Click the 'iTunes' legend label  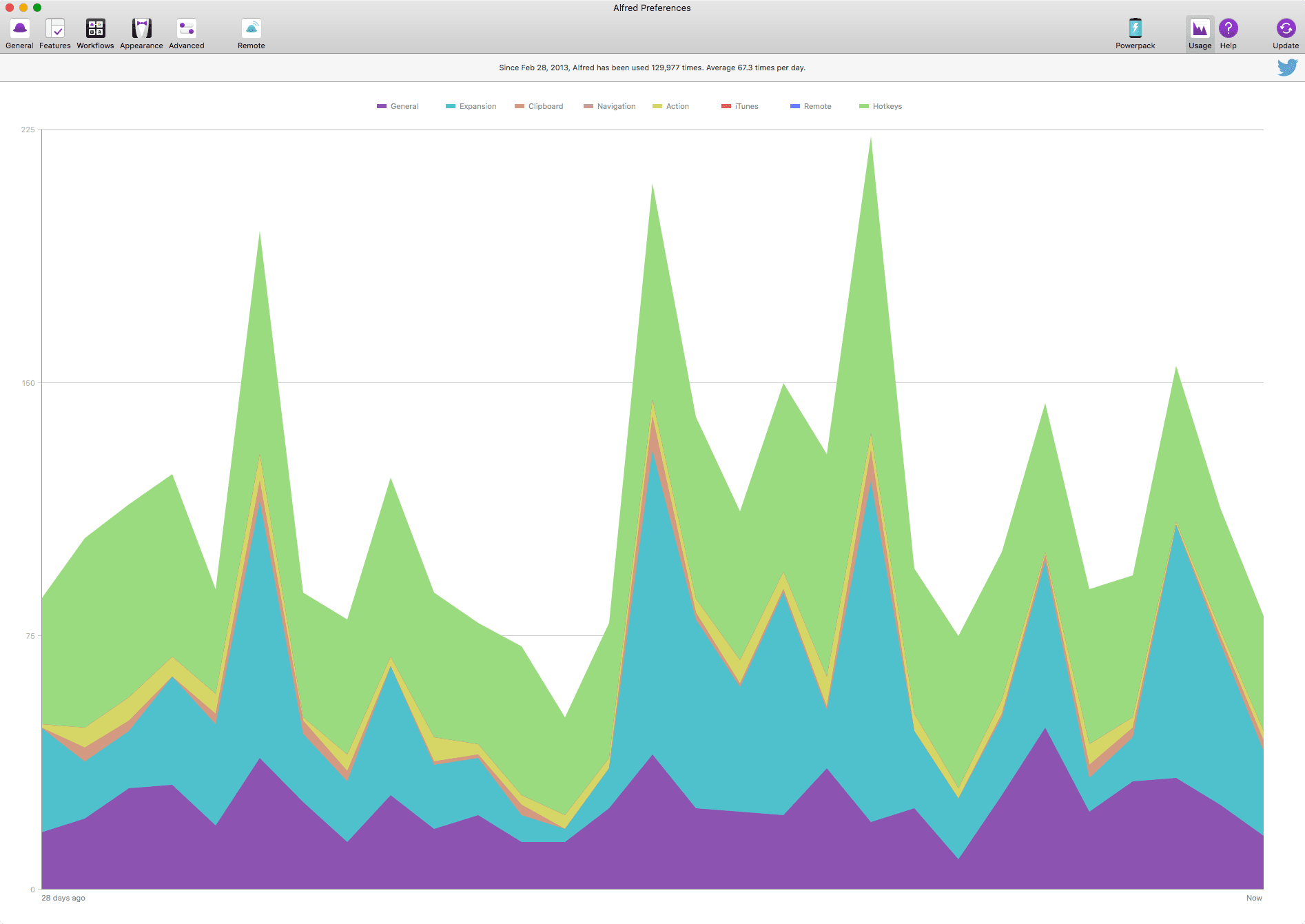pos(746,106)
